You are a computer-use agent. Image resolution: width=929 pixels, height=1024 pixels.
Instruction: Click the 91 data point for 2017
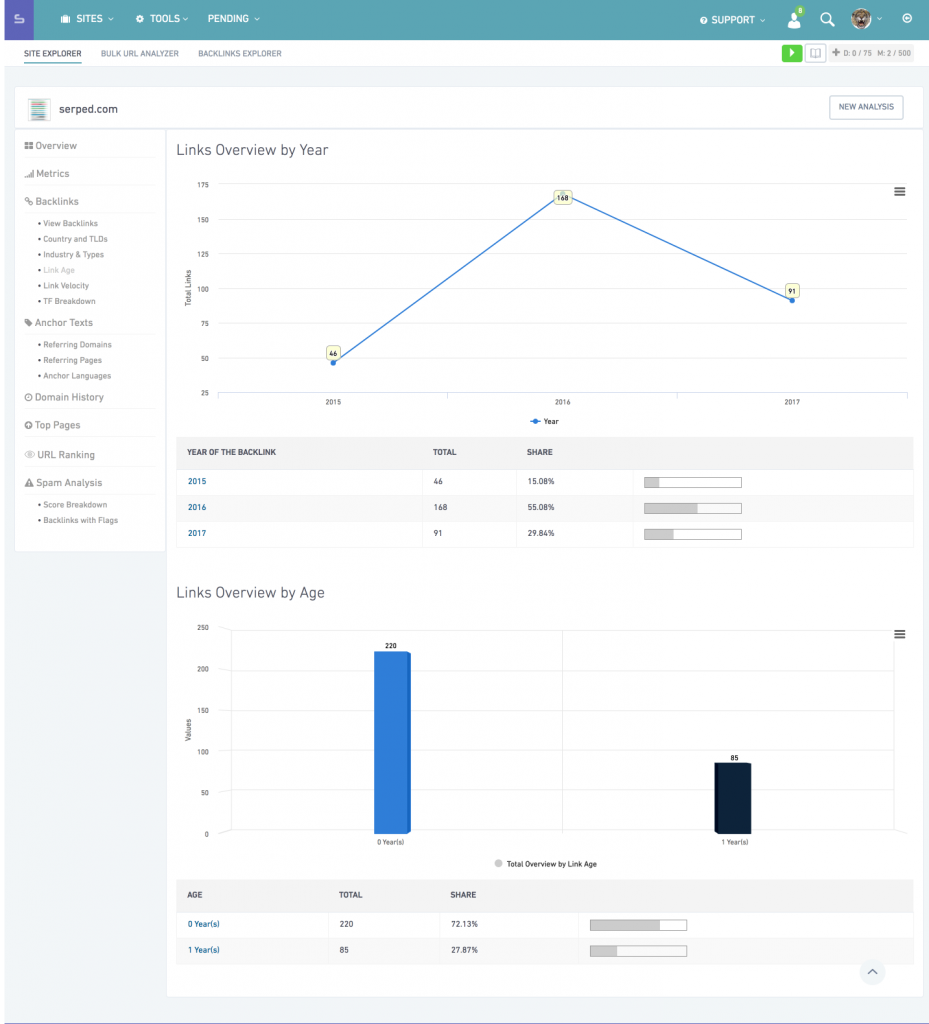792,291
